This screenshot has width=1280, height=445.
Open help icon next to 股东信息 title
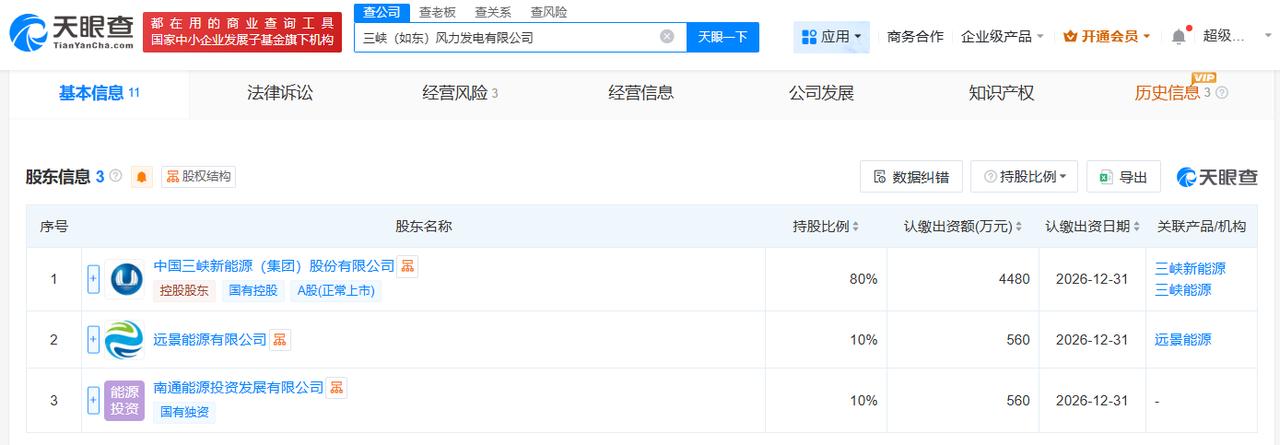pyautogui.click(x=115, y=176)
